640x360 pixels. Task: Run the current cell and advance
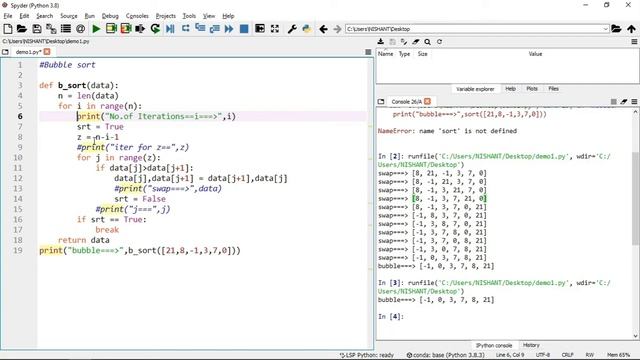point(126,29)
